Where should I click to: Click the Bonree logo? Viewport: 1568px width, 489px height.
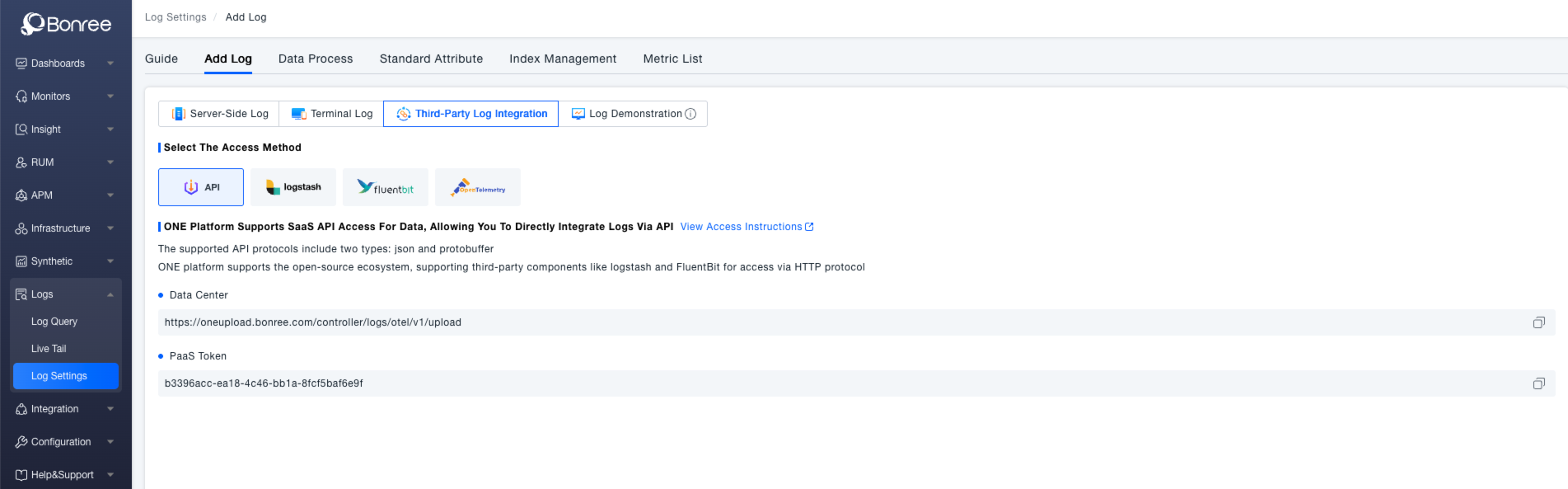point(66,24)
